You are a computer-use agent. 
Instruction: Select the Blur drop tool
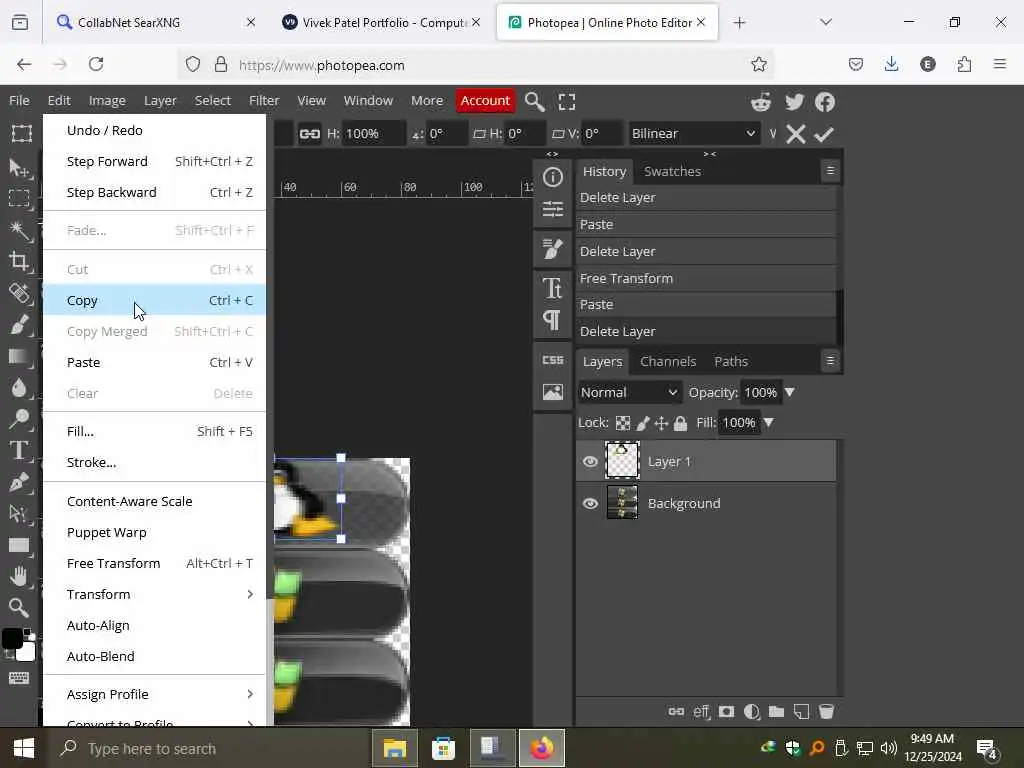pos(20,387)
